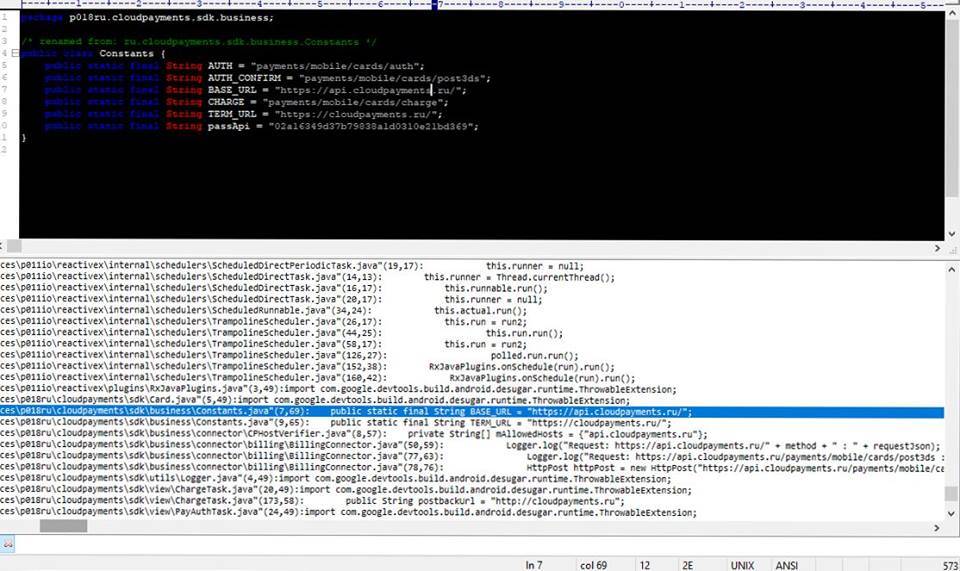
Task: Click the '2E' status bar field
Action: pyautogui.click(x=688, y=565)
